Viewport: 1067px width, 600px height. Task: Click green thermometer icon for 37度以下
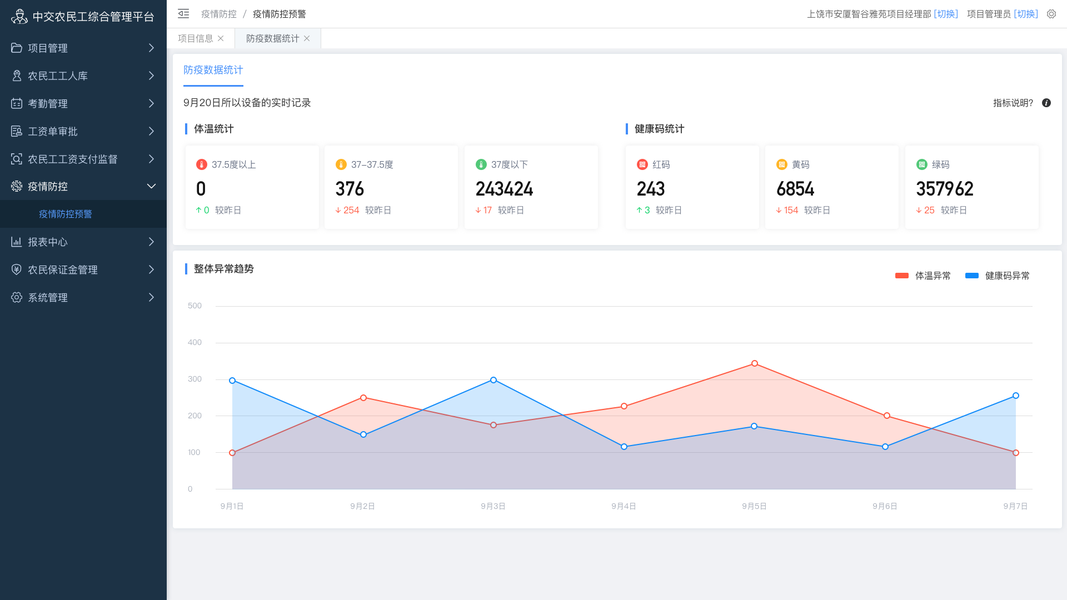tap(481, 165)
